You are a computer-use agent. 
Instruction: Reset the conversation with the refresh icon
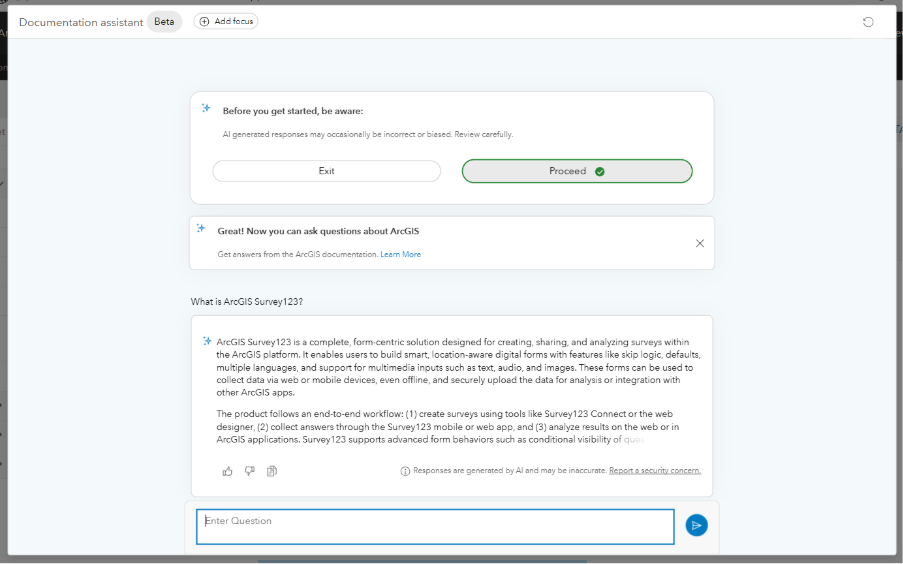(867, 22)
